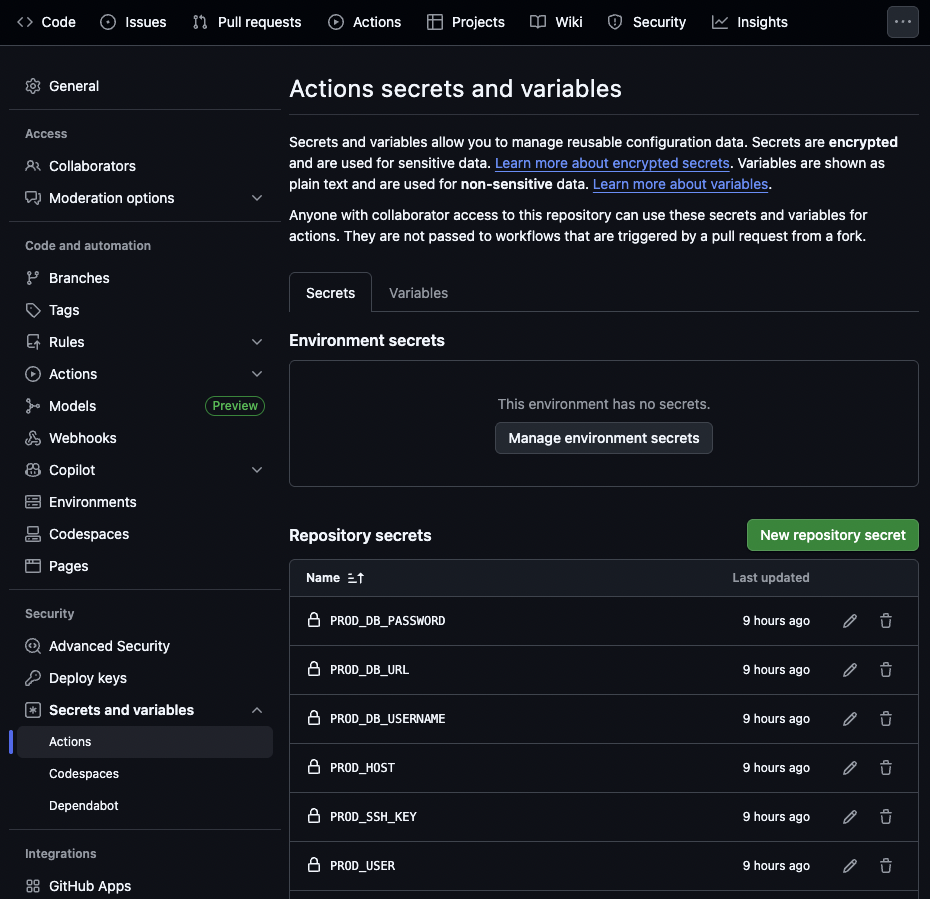Click the GitHub Apps grid icon
The width and height of the screenshot is (930, 899).
pos(33,886)
